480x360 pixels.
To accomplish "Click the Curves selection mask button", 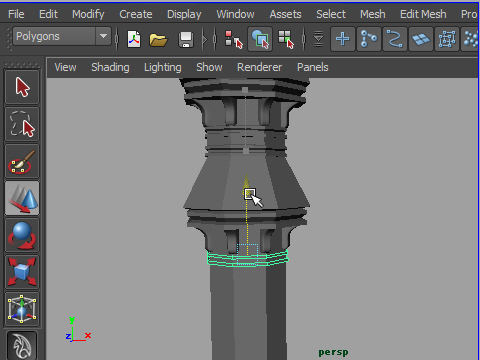I will pyautogui.click(x=395, y=39).
